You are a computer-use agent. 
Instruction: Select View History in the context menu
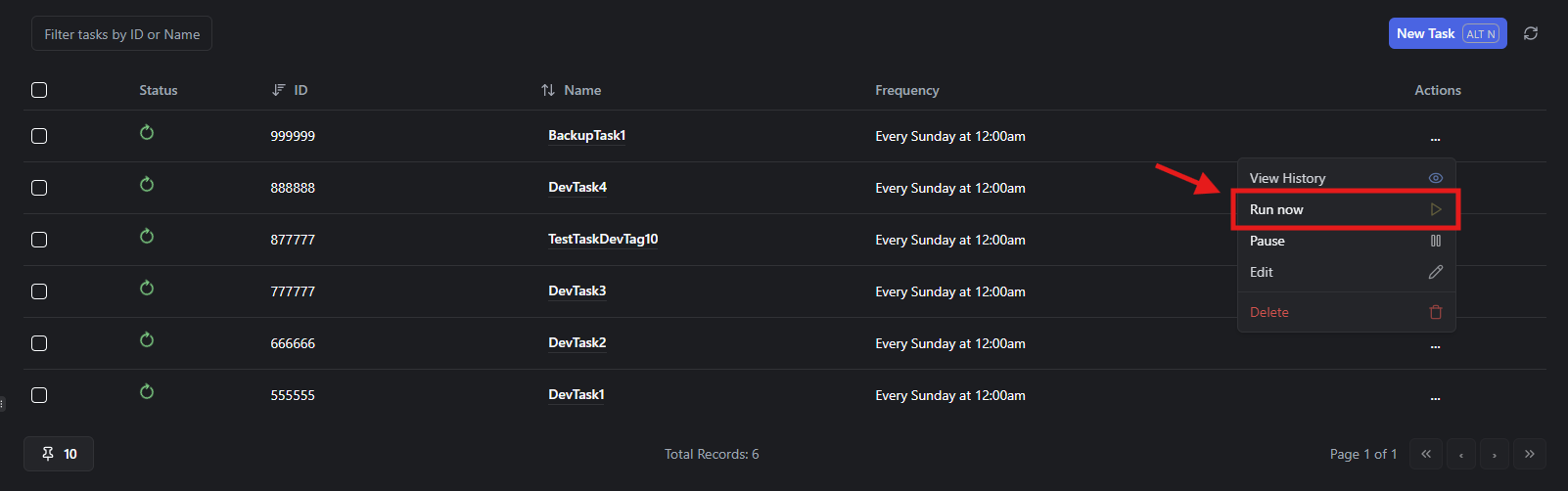[x=1346, y=178]
